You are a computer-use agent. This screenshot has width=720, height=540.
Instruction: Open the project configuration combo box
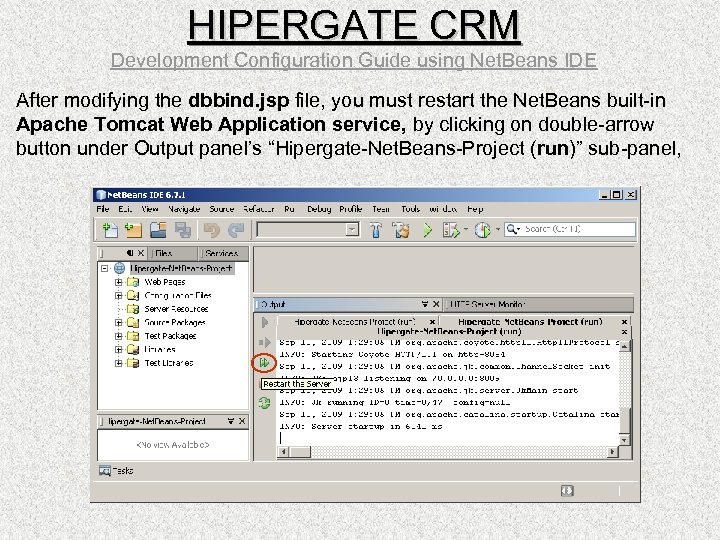pyautogui.click(x=308, y=229)
